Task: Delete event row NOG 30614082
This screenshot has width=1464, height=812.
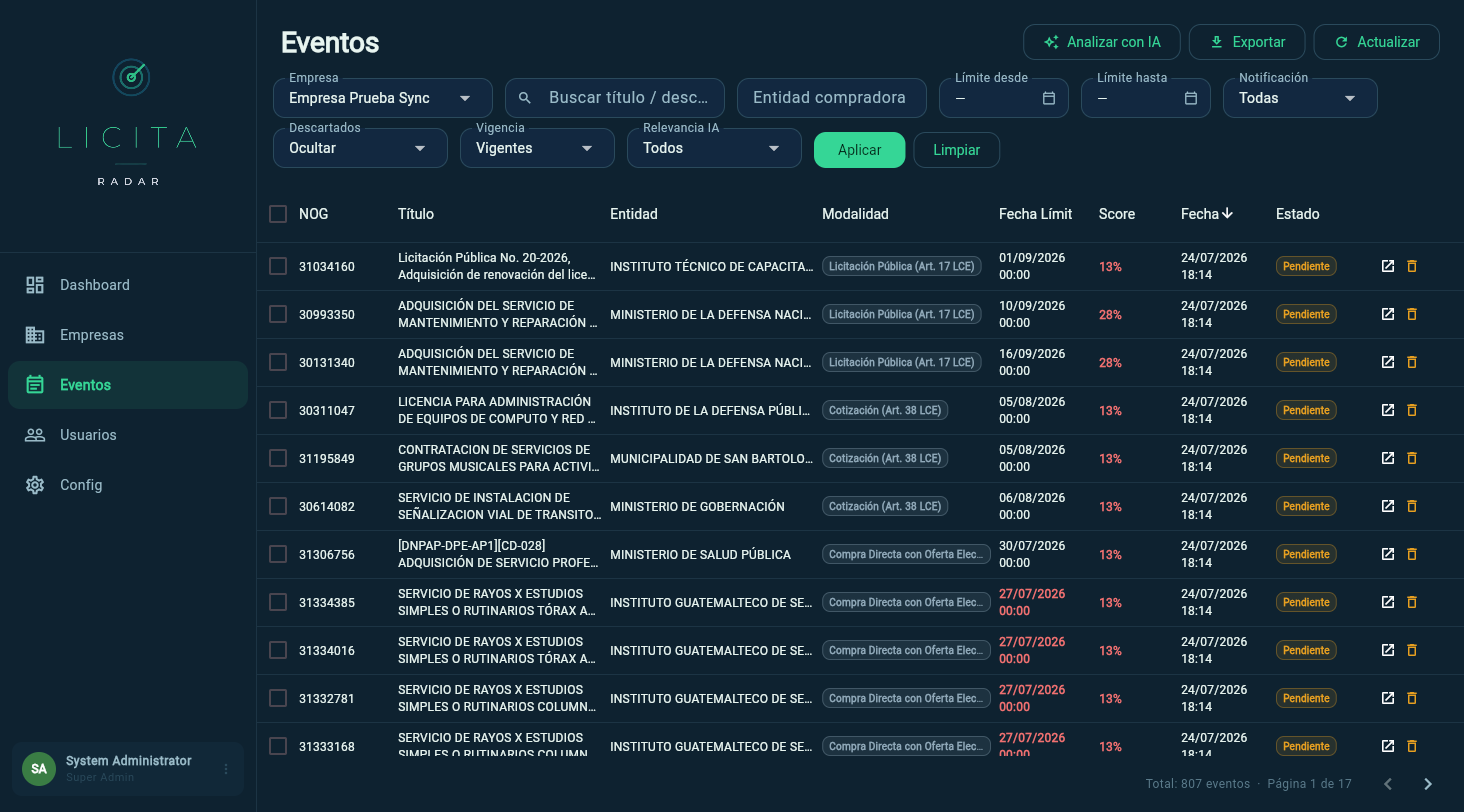Action: 1412,506
